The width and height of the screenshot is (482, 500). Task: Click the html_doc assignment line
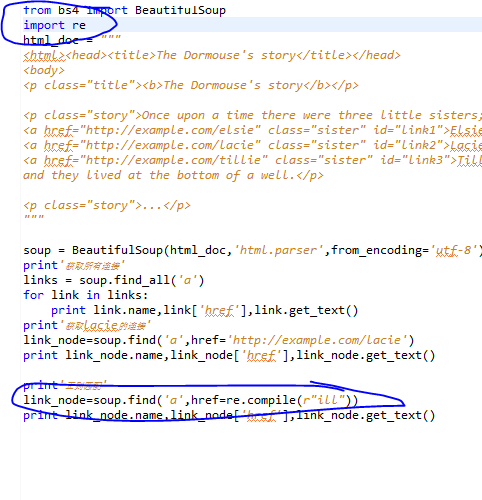[x=72, y=40]
